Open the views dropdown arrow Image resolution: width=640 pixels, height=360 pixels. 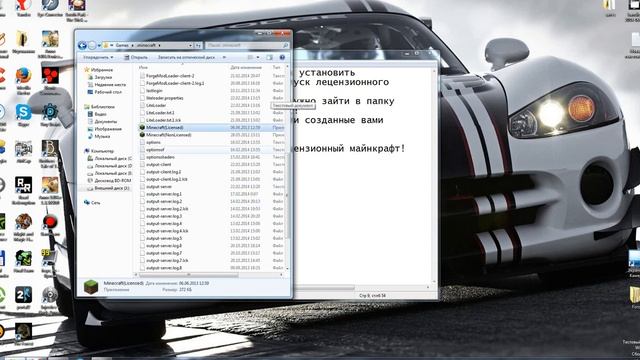click(x=258, y=58)
